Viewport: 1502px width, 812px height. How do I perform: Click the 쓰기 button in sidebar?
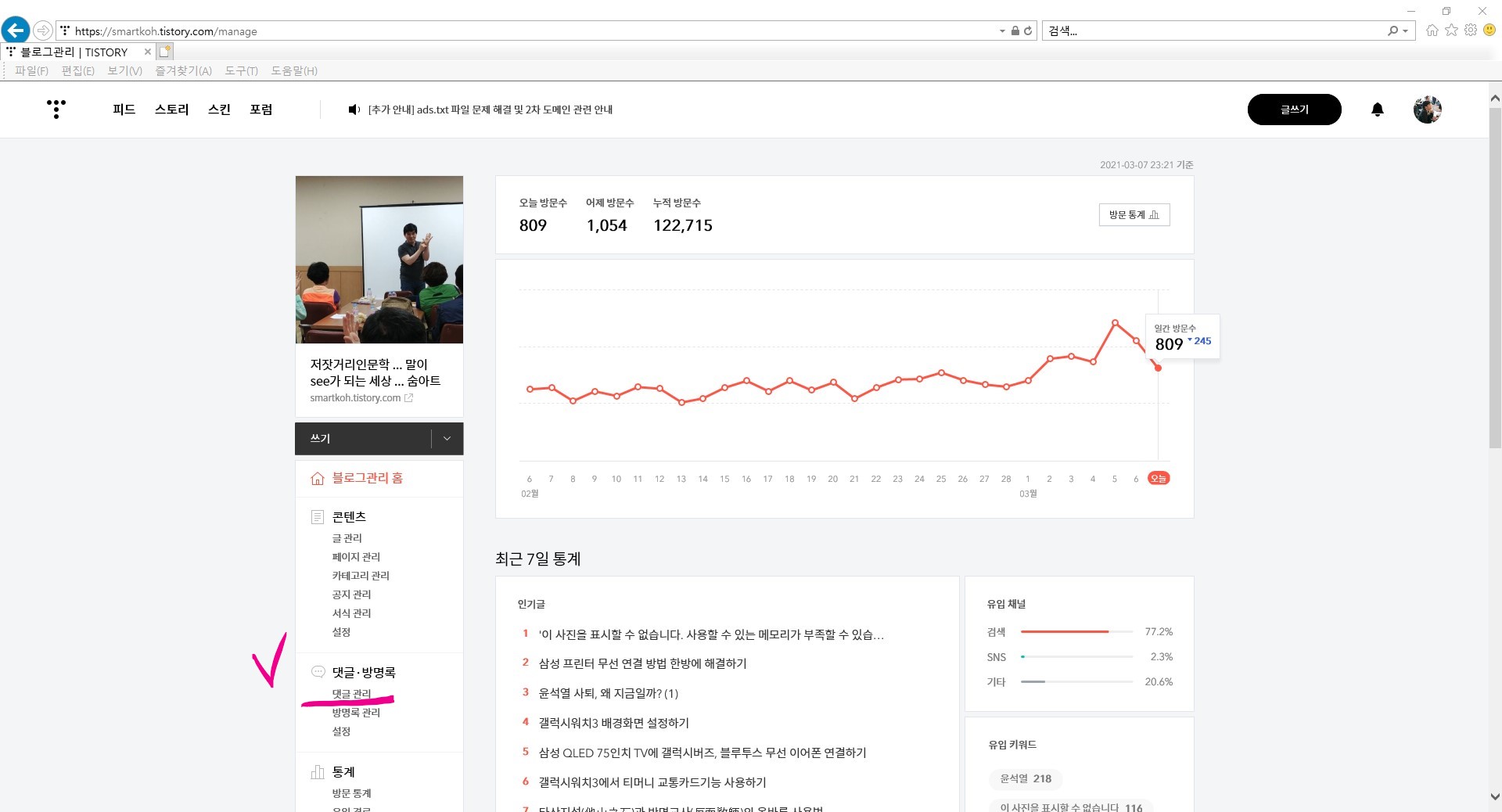click(362, 439)
